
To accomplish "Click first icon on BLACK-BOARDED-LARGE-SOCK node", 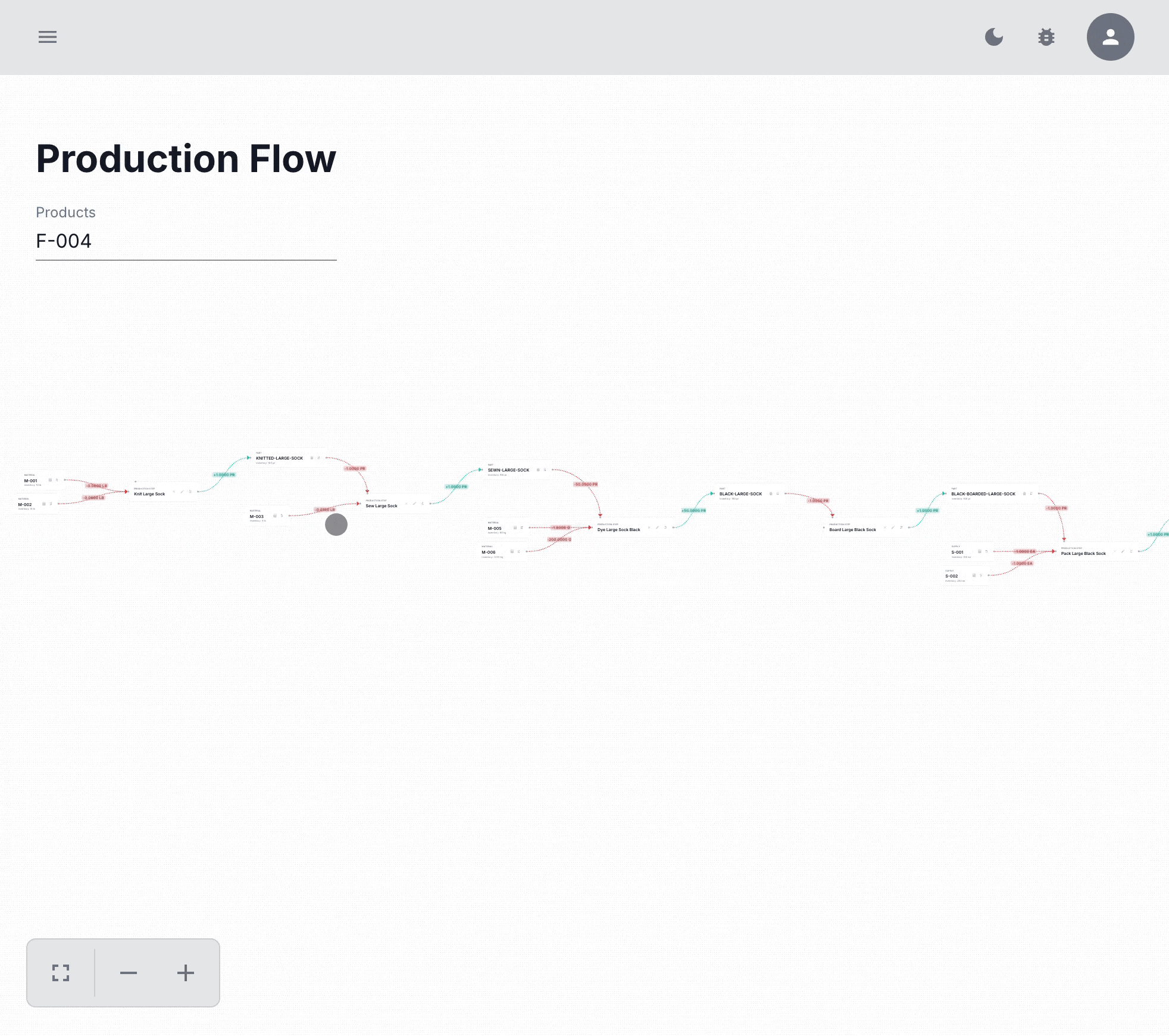I will click(1024, 494).
